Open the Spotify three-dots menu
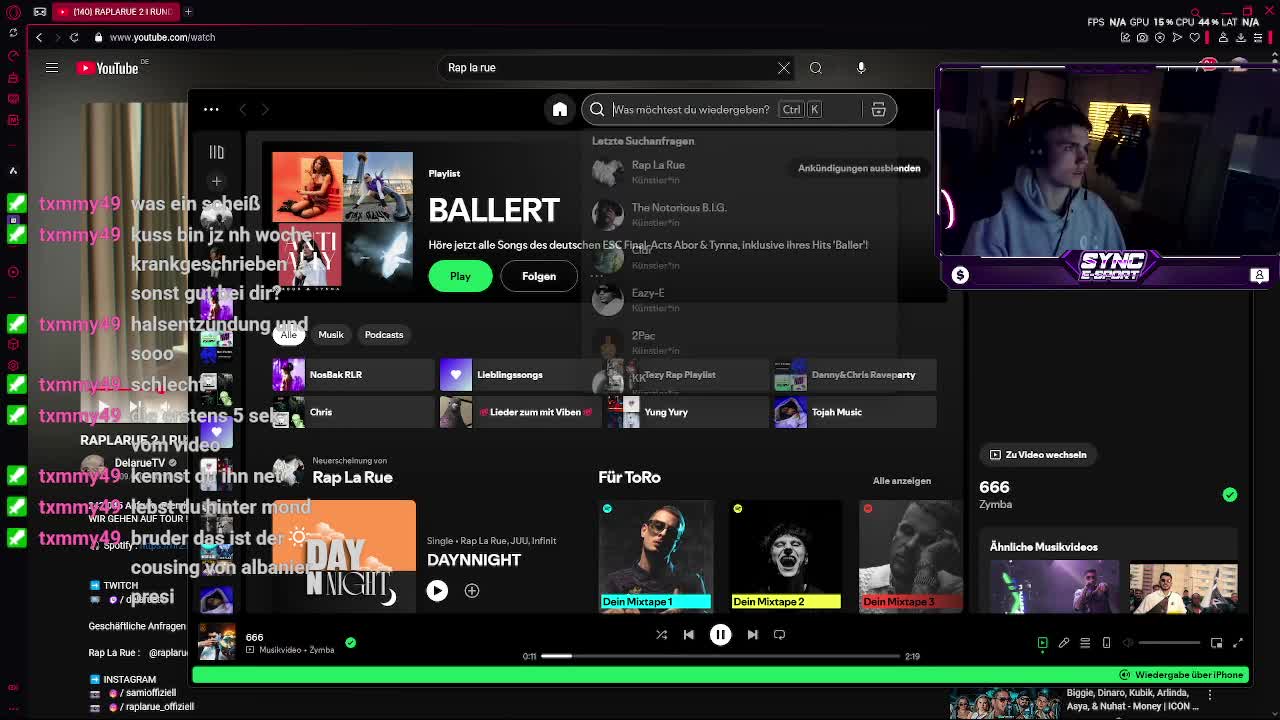The width and height of the screenshot is (1280, 720). click(211, 109)
